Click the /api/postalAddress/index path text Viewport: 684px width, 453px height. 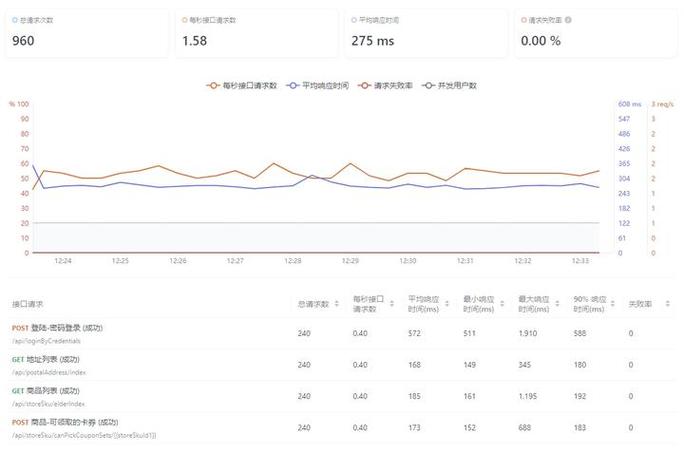49,372
